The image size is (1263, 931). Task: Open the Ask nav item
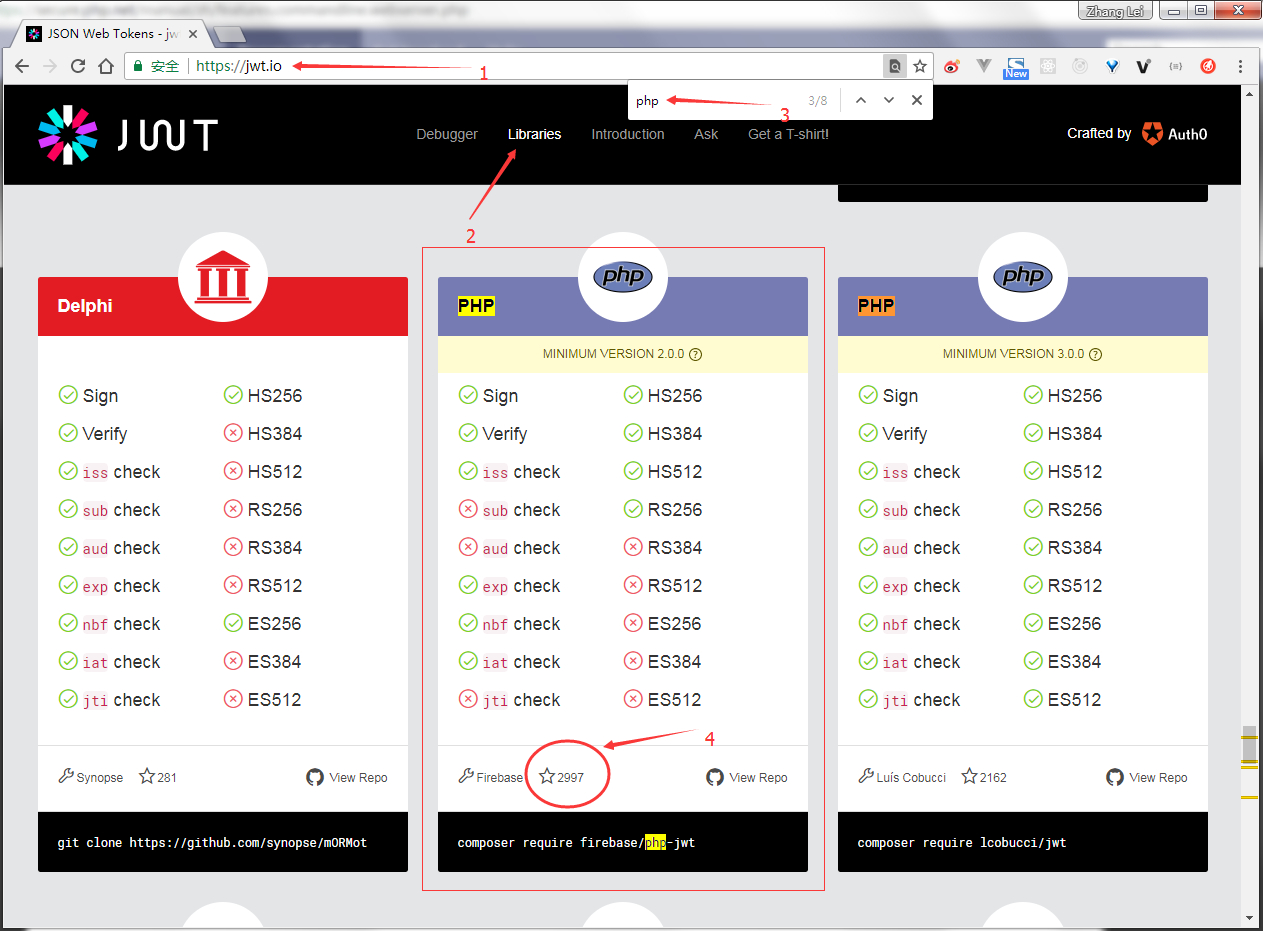pos(706,134)
